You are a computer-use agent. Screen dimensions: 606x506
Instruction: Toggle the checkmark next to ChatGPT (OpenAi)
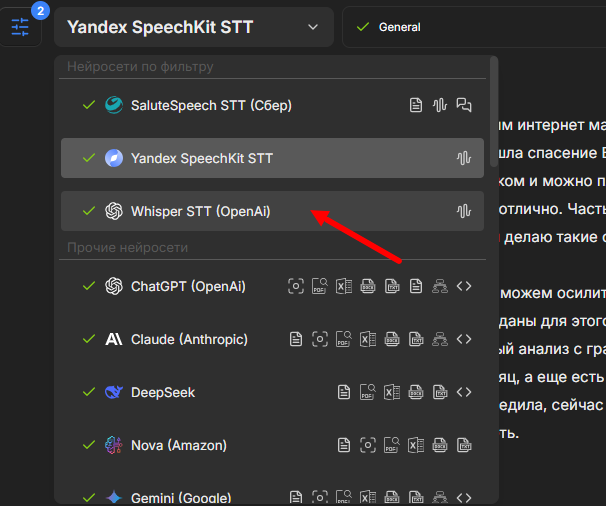click(x=89, y=286)
